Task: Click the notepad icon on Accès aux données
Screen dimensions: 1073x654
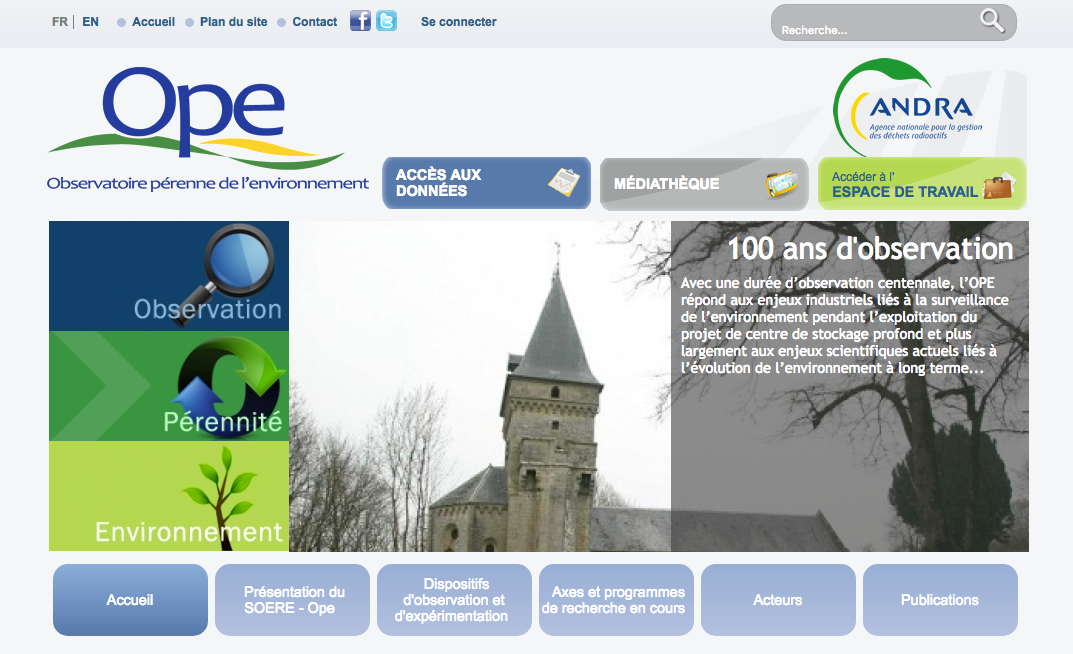Action: (x=564, y=182)
